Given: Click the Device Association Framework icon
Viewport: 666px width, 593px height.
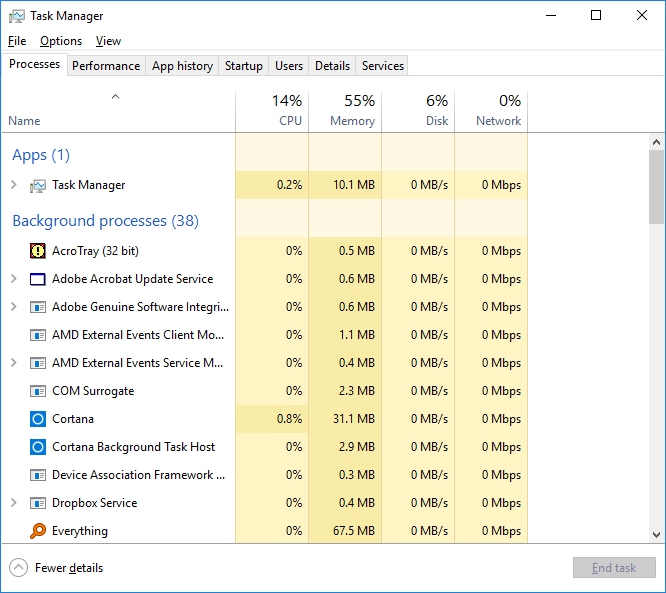Looking at the screenshot, I should tap(38, 475).
